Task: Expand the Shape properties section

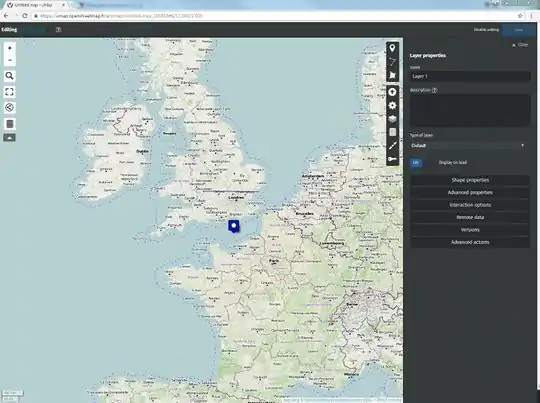Action: coord(470,180)
